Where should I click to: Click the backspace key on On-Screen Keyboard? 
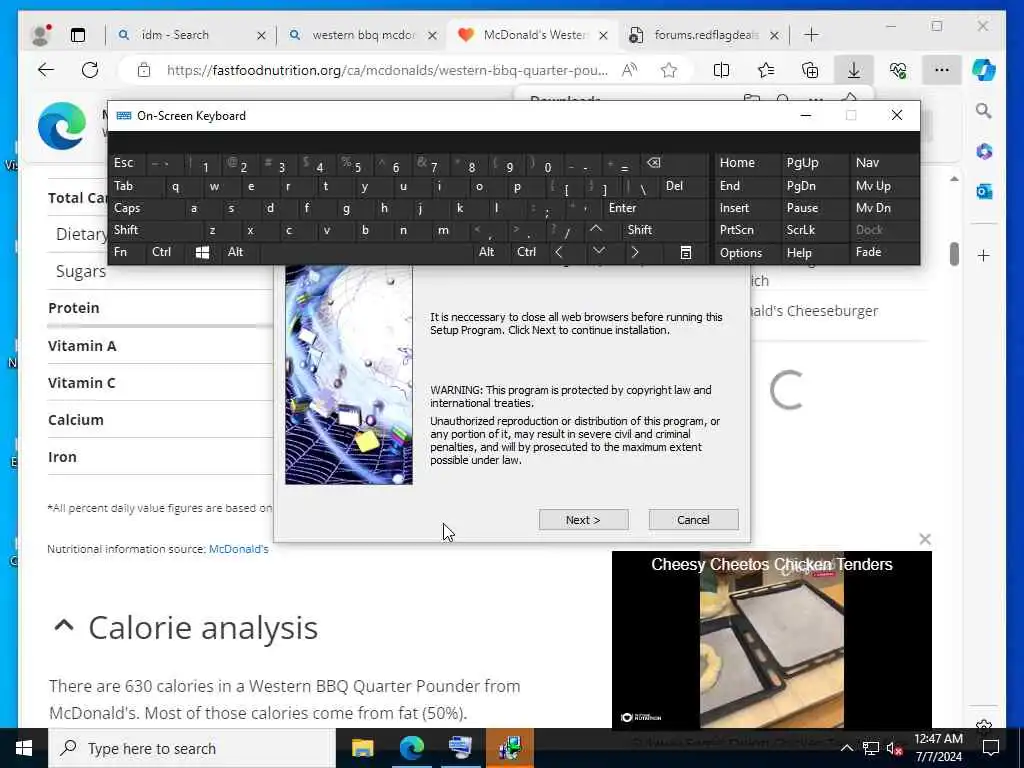pyautogui.click(x=654, y=163)
